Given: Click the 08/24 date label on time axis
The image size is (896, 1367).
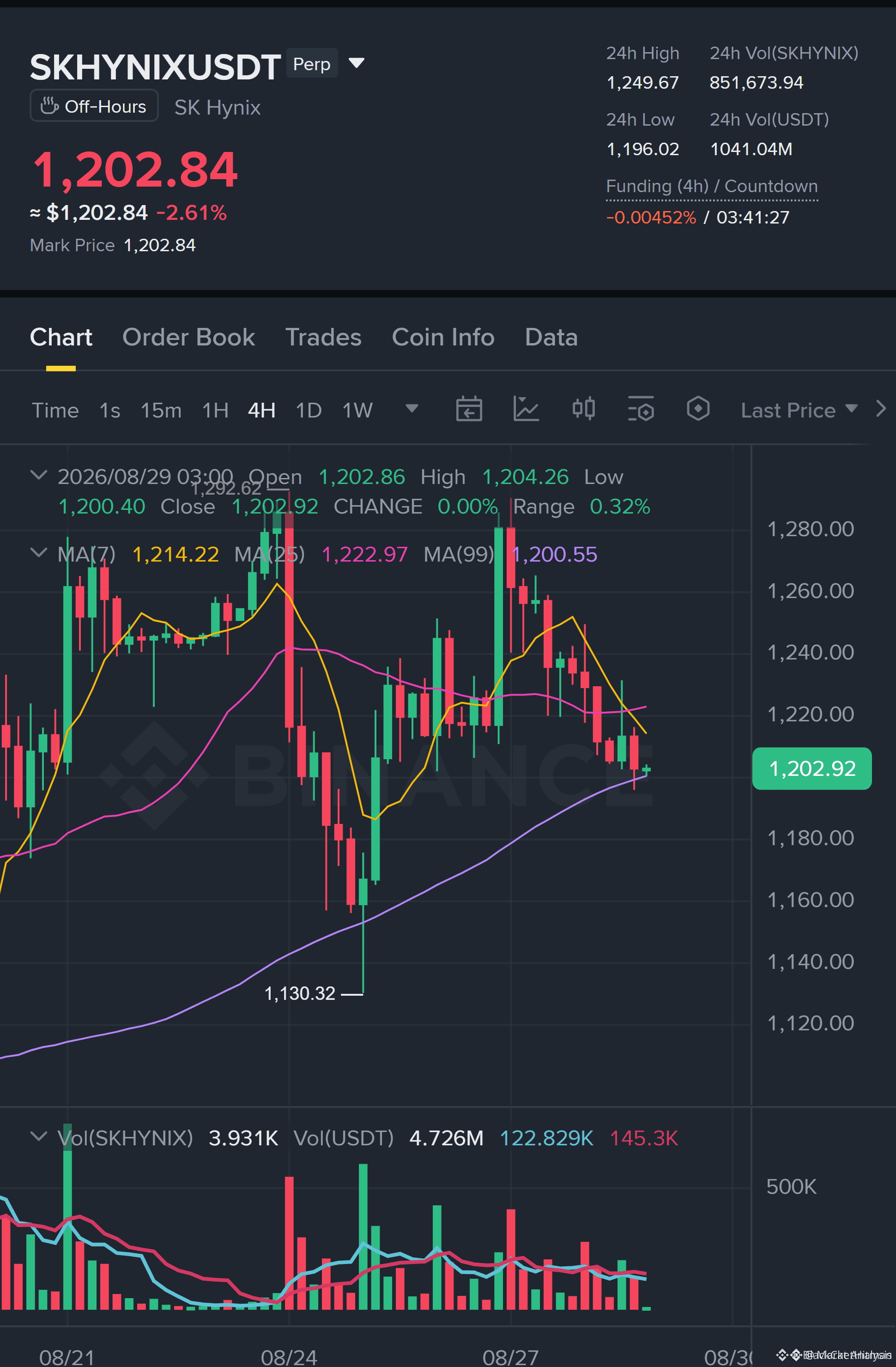Looking at the screenshot, I should click(x=289, y=1357).
